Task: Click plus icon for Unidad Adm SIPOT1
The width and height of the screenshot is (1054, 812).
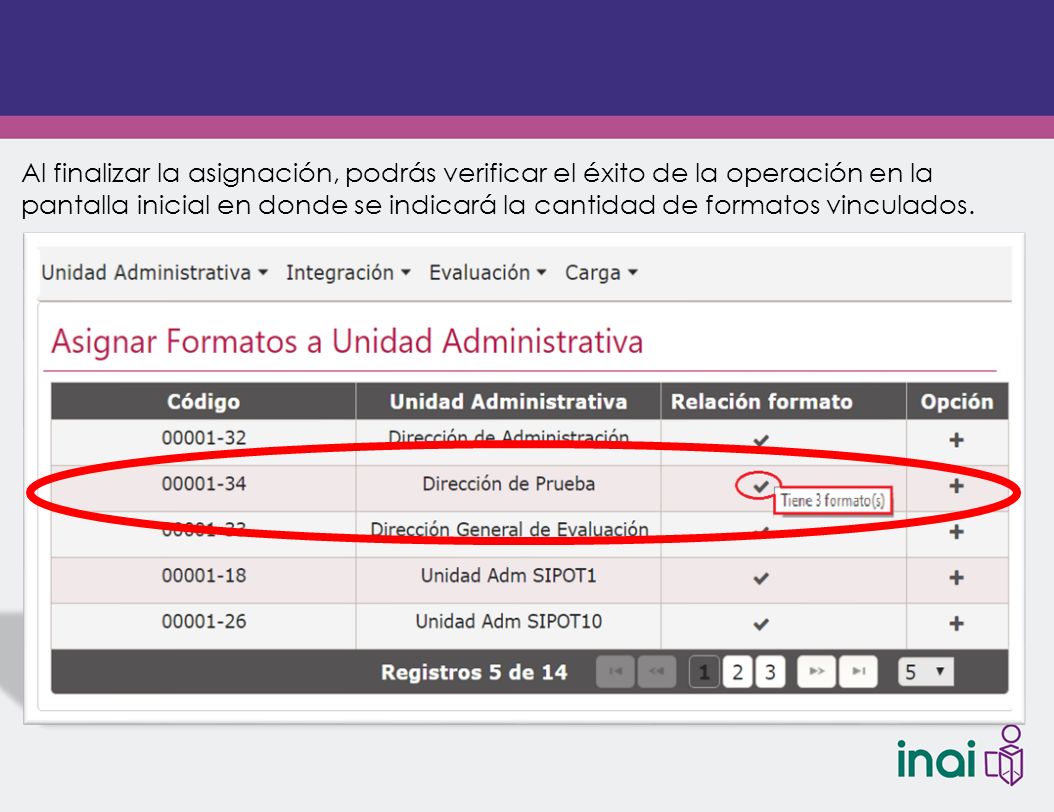Action: (x=956, y=577)
